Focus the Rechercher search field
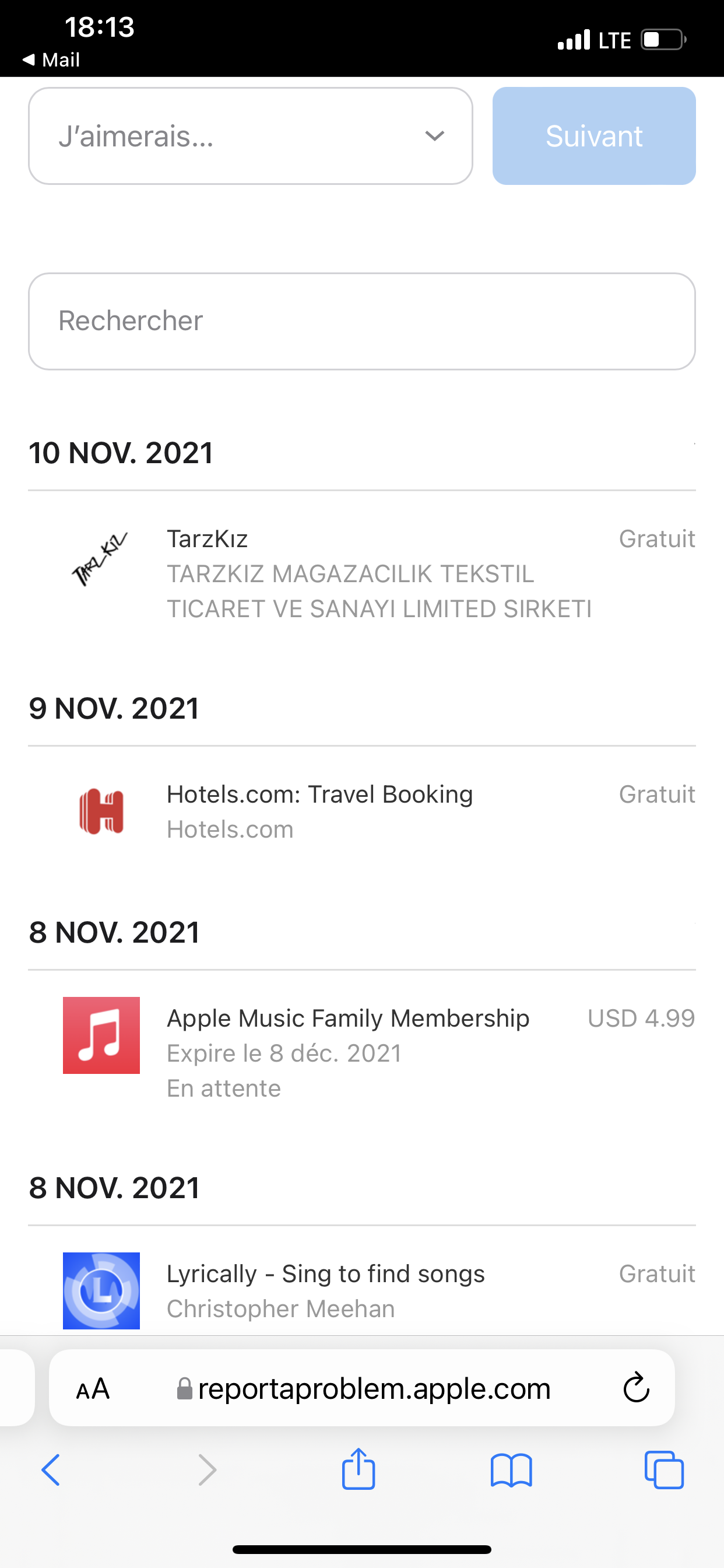Image resolution: width=724 pixels, height=1568 pixels. [361, 321]
